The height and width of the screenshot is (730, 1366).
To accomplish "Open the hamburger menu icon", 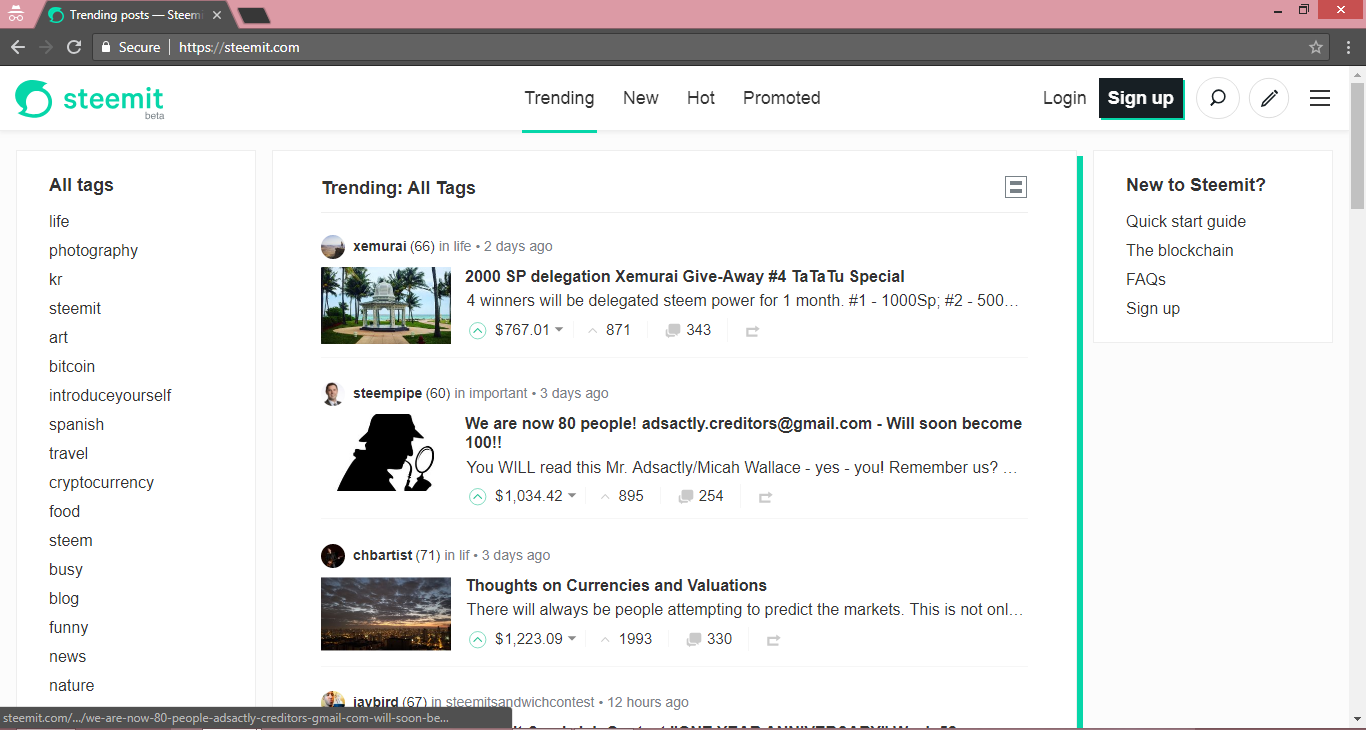I will [x=1320, y=98].
